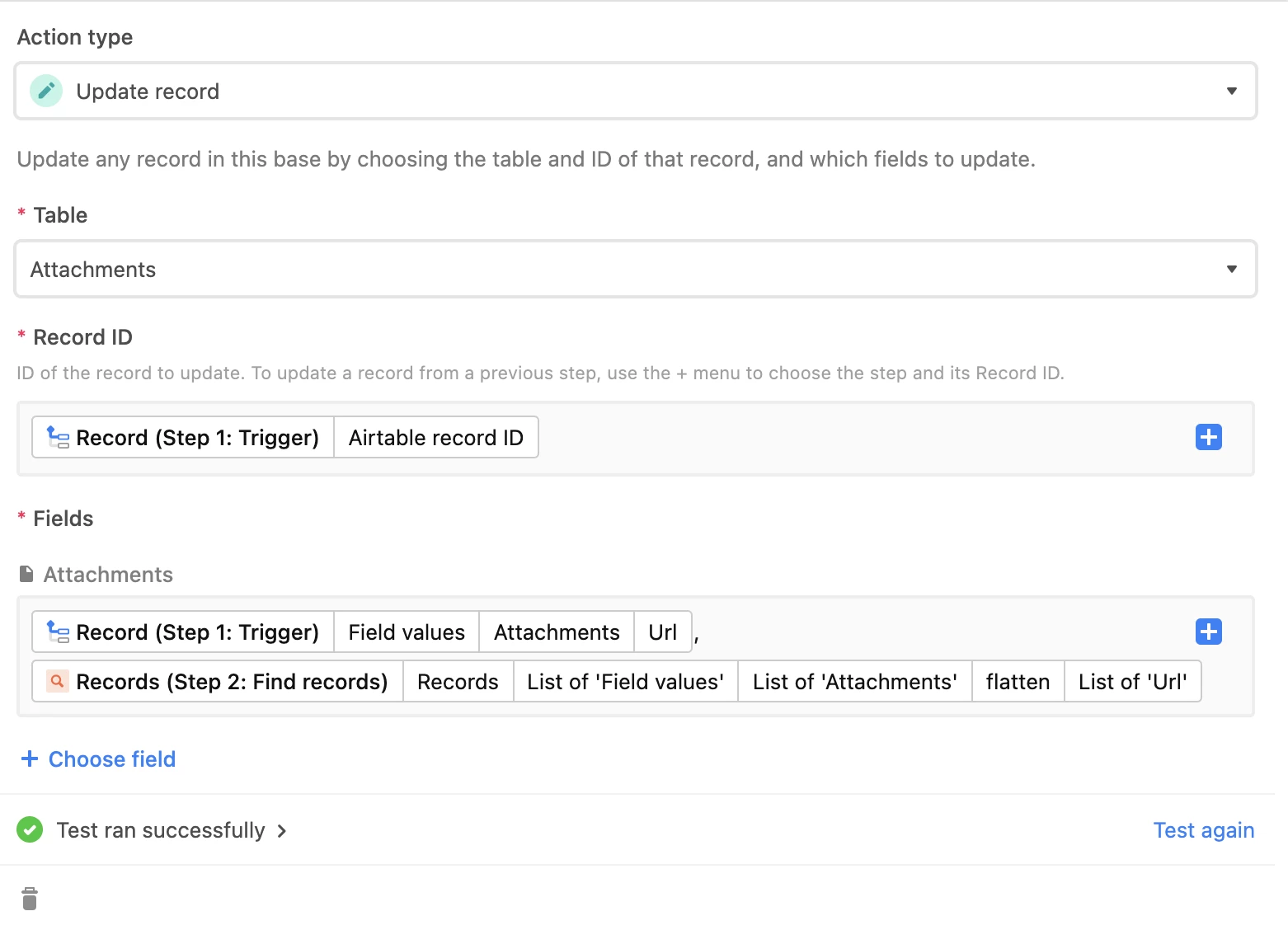This screenshot has width=1288, height=930.
Task: Open the Action type dropdown
Action: pyautogui.click(x=636, y=91)
